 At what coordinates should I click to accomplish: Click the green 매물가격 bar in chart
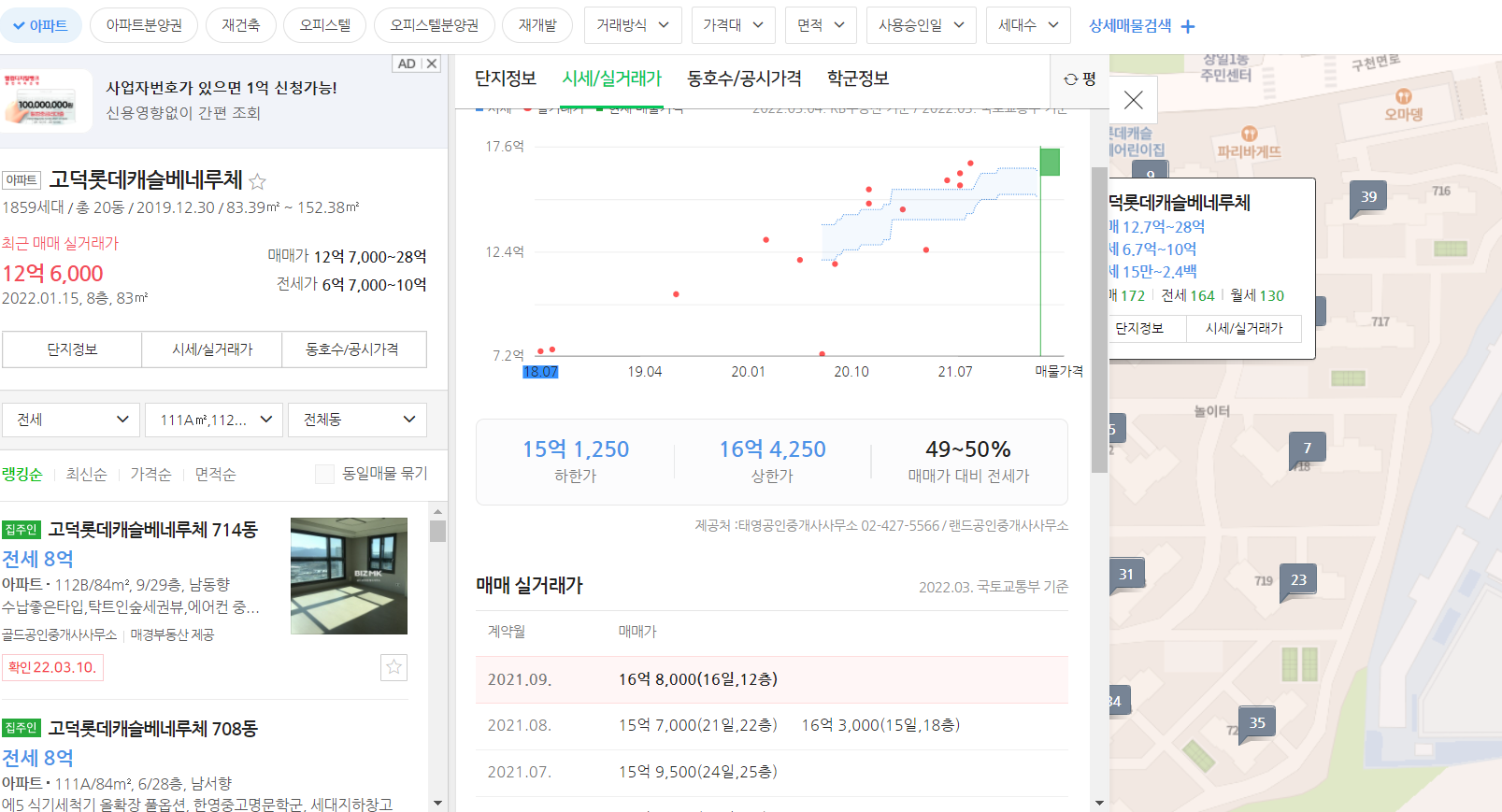pyautogui.click(x=1051, y=162)
